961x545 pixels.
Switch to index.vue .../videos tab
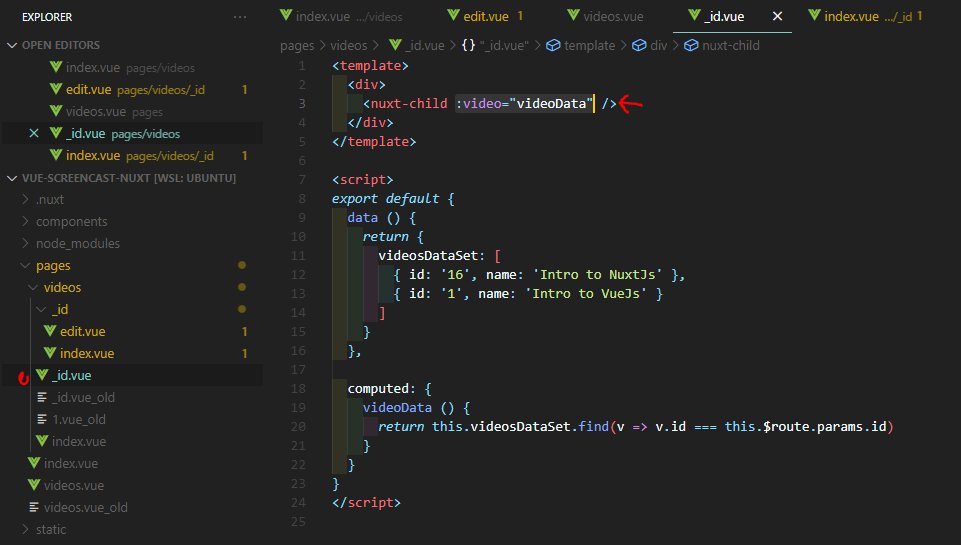pyautogui.click(x=341, y=17)
